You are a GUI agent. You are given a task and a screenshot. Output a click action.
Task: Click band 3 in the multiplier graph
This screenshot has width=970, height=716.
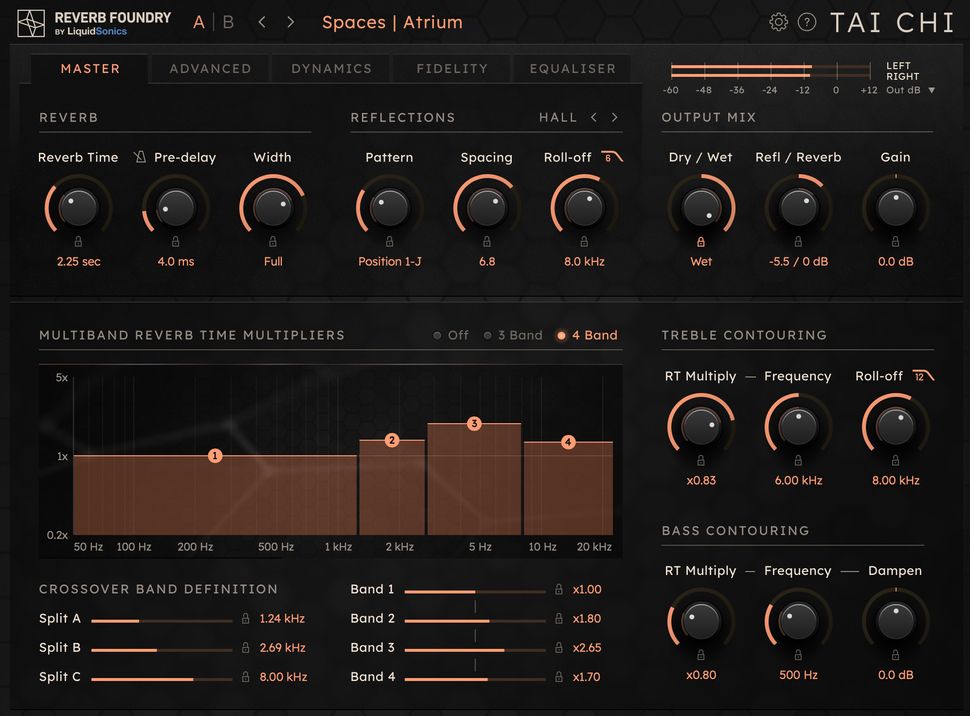(x=474, y=424)
